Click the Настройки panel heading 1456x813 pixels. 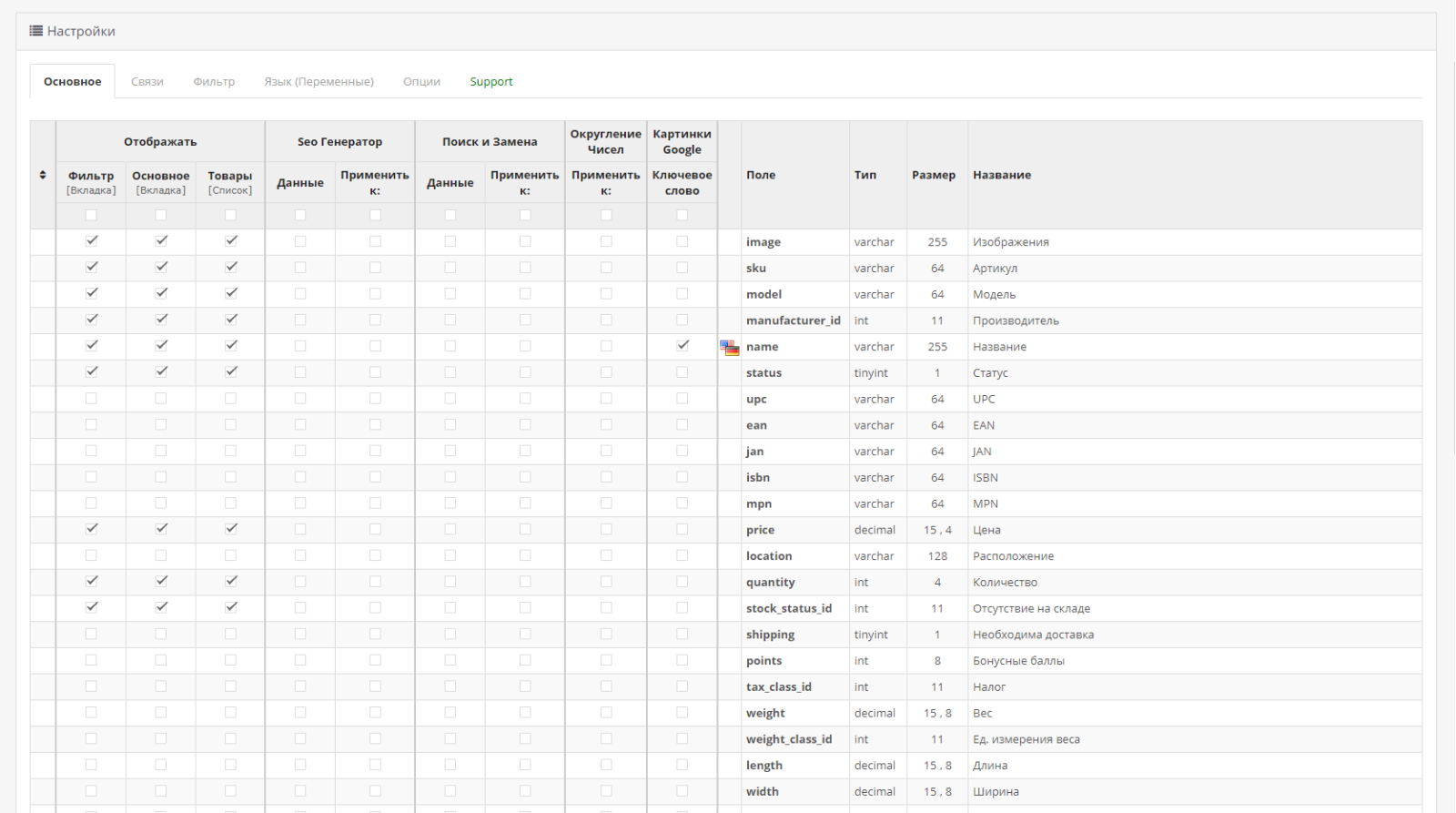click(x=81, y=31)
